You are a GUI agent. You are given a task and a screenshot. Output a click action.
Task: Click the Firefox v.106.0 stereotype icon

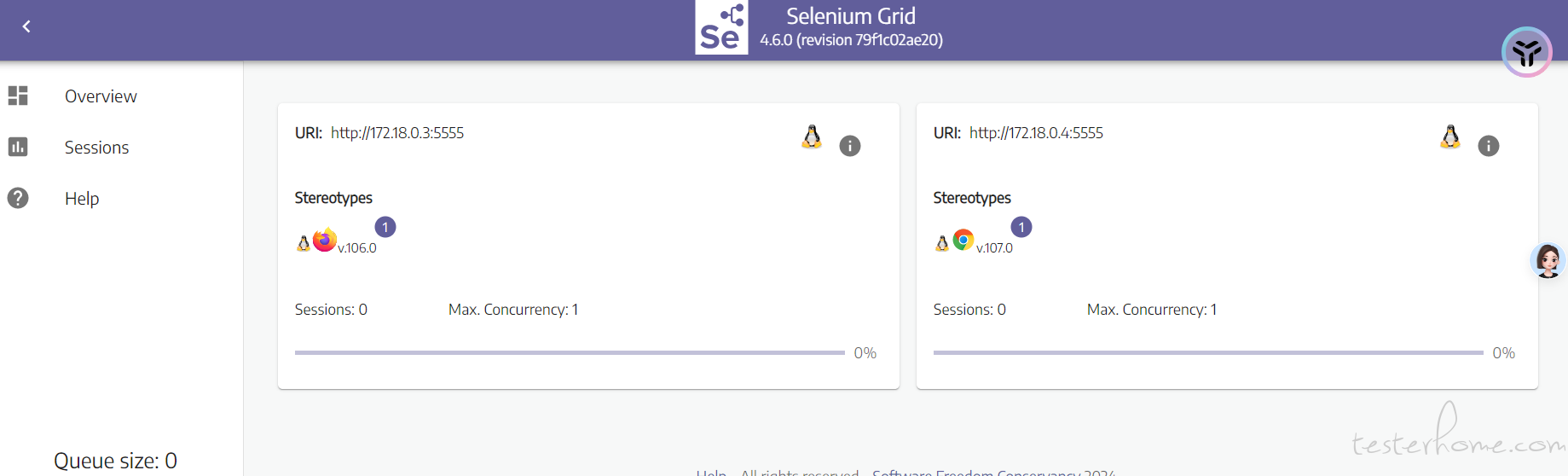[x=325, y=241]
